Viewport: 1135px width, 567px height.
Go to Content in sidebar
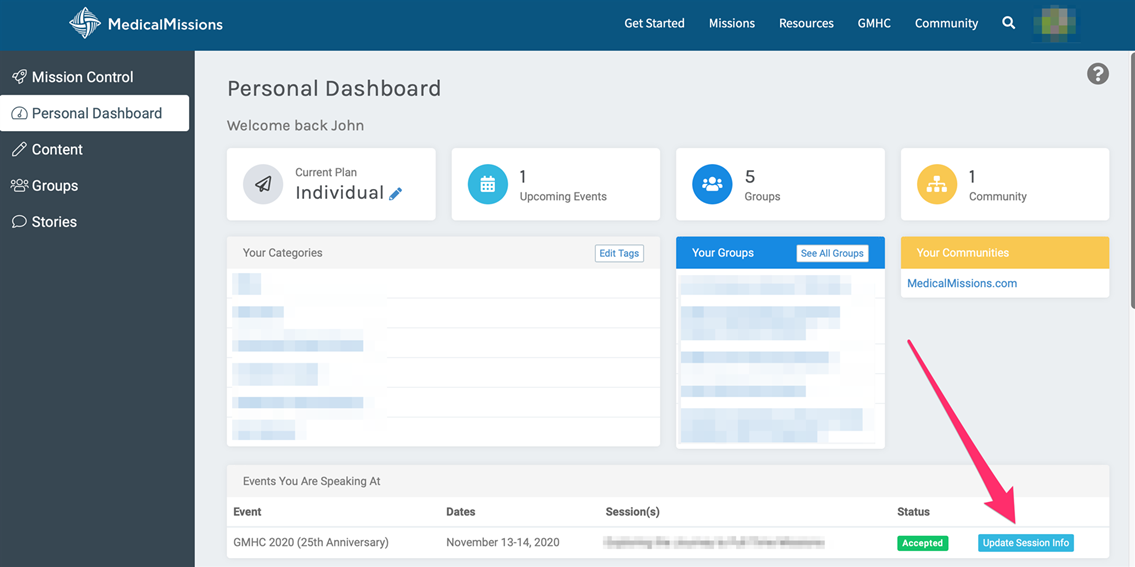tap(57, 150)
